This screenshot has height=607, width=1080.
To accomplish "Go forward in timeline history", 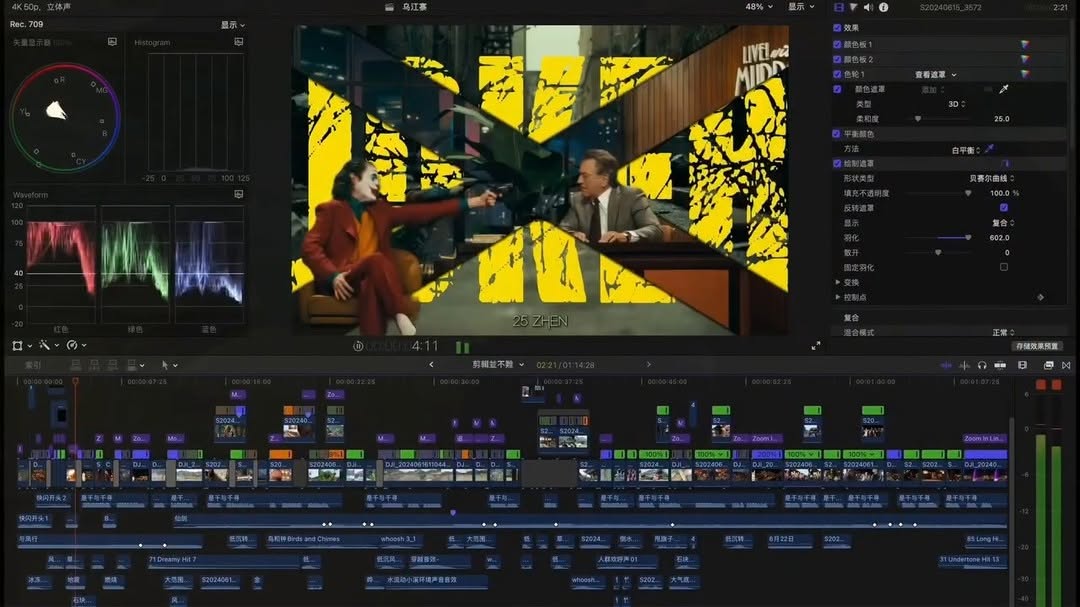I will 648,364.
